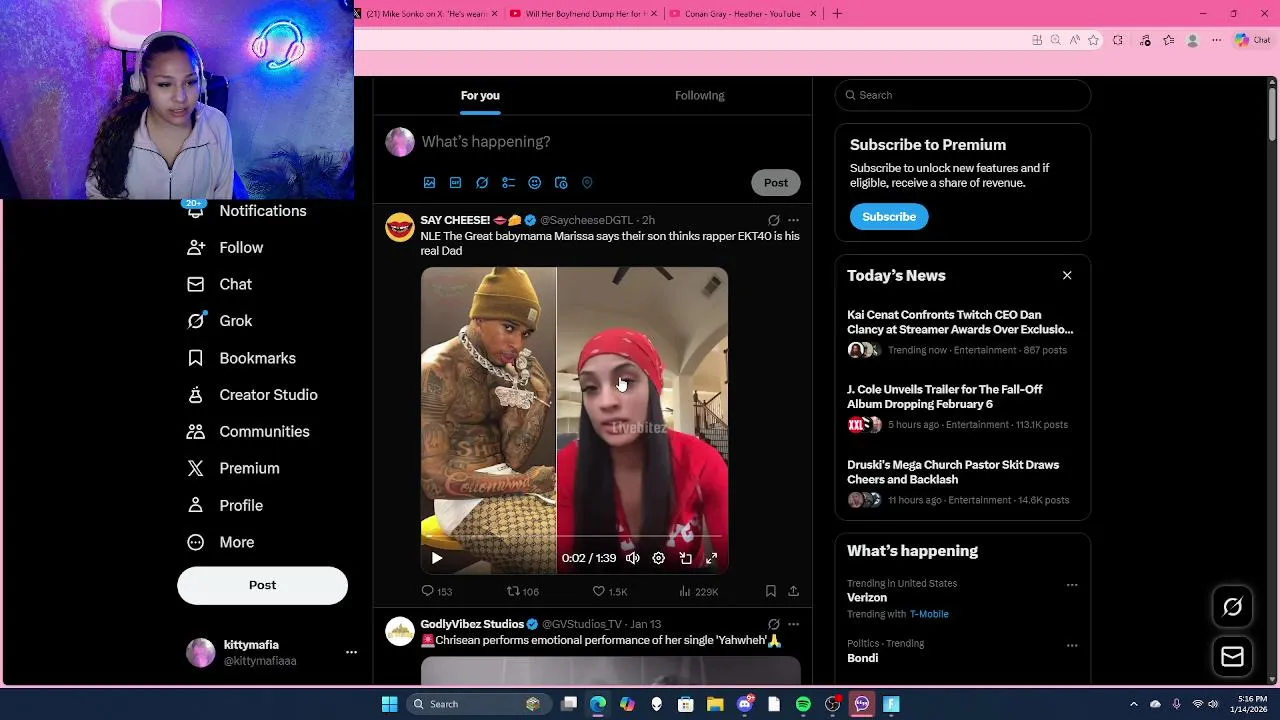The height and width of the screenshot is (720, 1280).
Task: Share the SAY CHEESE post
Action: 793,591
